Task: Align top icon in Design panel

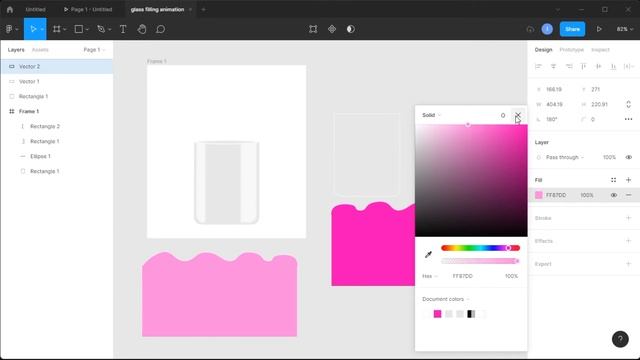Action: pos(583,66)
